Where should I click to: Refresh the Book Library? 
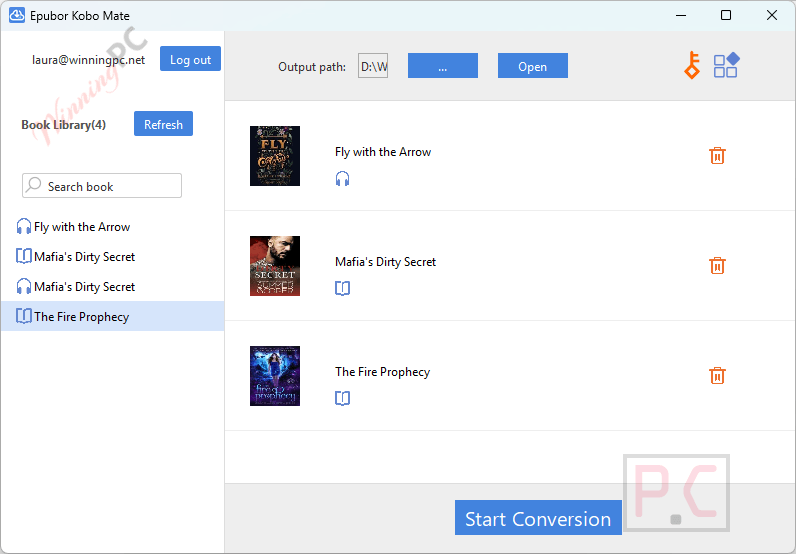(x=163, y=124)
